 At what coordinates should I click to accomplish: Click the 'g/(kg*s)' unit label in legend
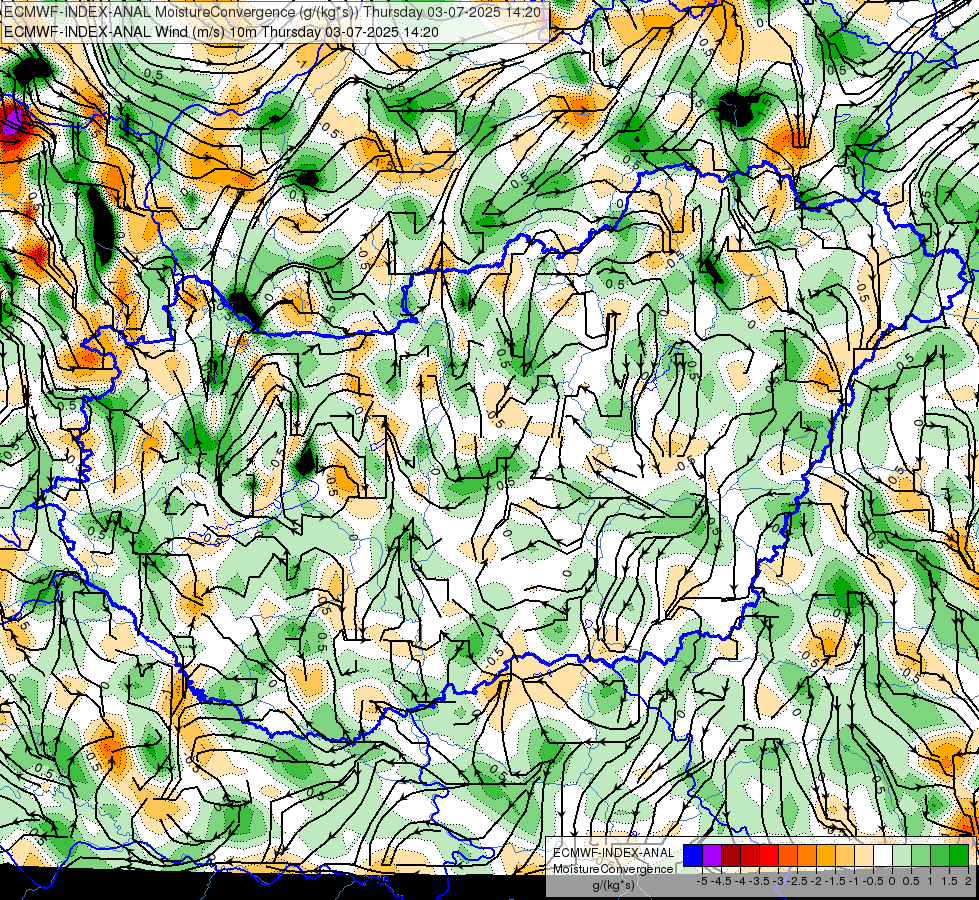tap(613, 886)
